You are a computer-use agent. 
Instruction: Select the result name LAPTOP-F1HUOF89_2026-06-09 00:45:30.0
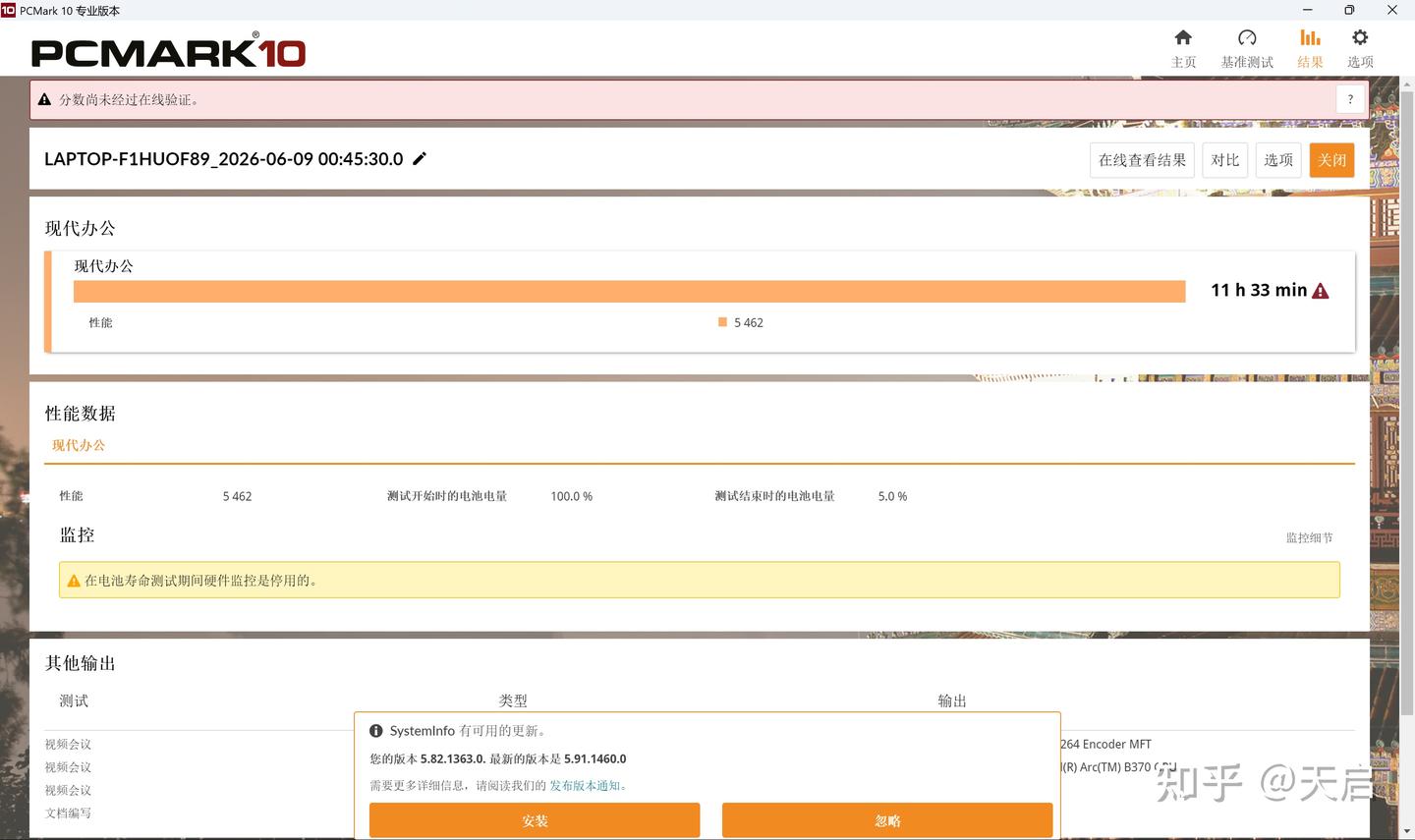tap(224, 159)
